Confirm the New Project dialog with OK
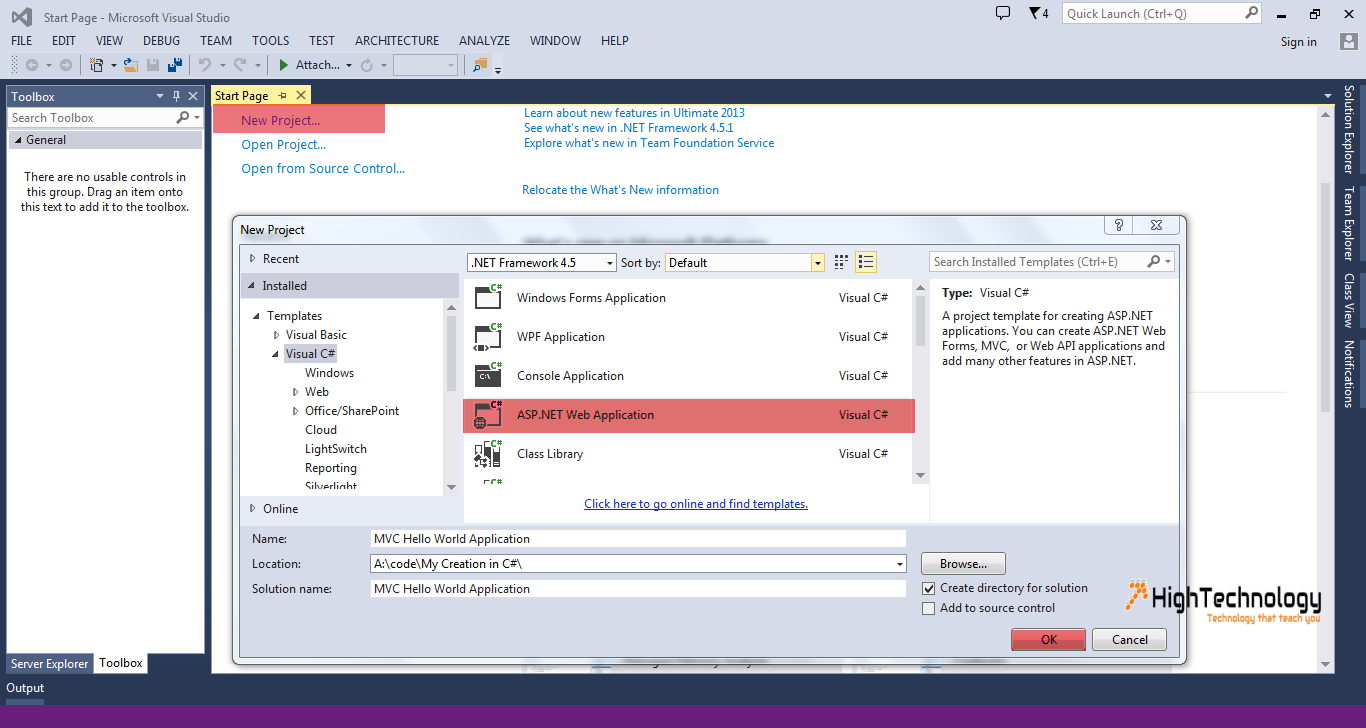The width and height of the screenshot is (1366, 728). pos(1048,640)
